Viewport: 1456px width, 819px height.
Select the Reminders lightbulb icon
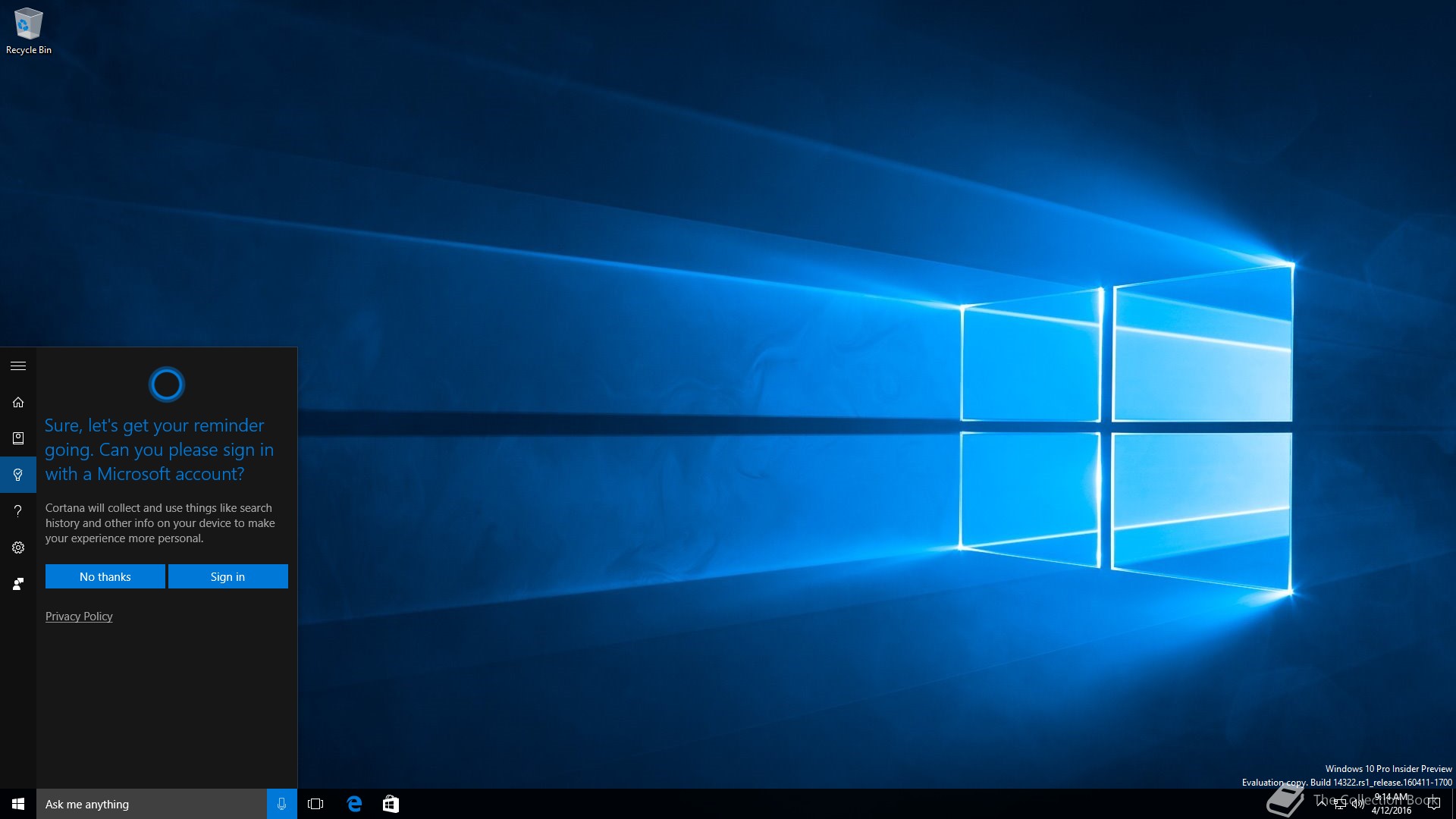pyautogui.click(x=18, y=475)
